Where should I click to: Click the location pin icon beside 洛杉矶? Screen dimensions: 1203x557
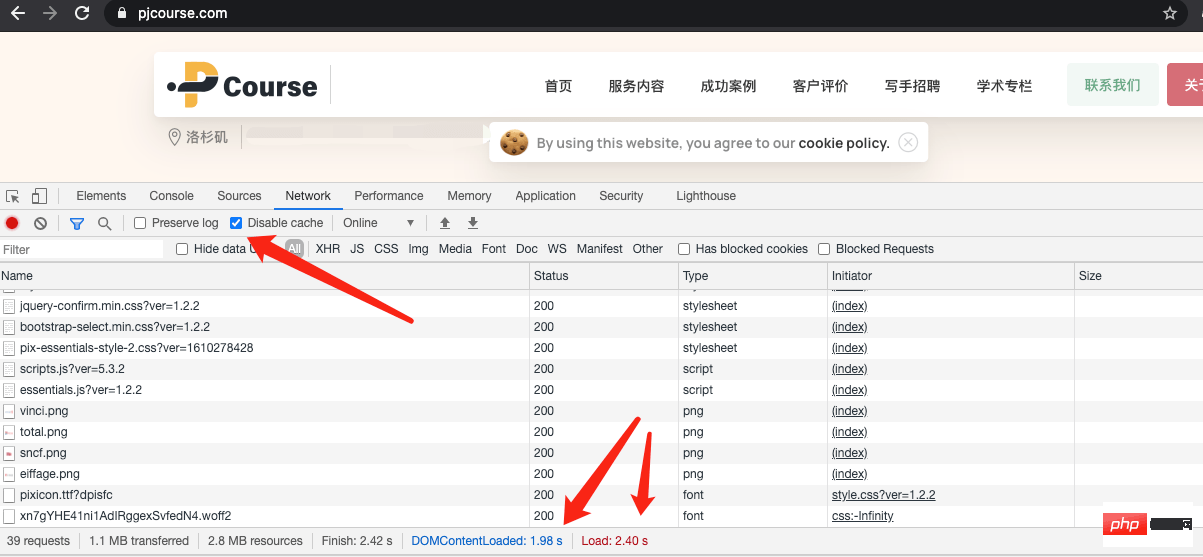click(174, 136)
